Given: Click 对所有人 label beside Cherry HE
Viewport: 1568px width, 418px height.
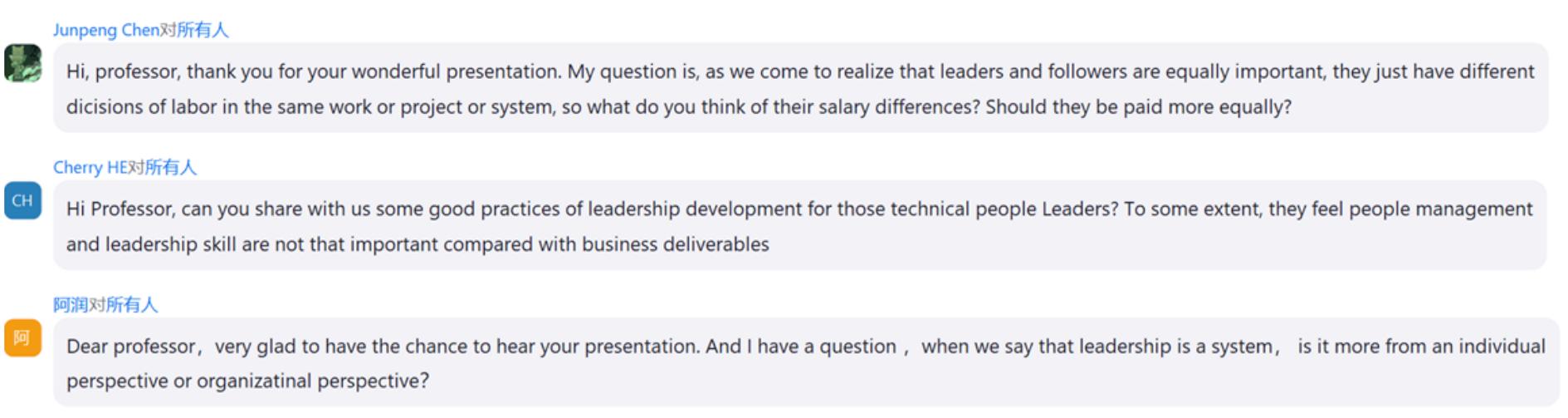Looking at the screenshot, I should coord(163,167).
